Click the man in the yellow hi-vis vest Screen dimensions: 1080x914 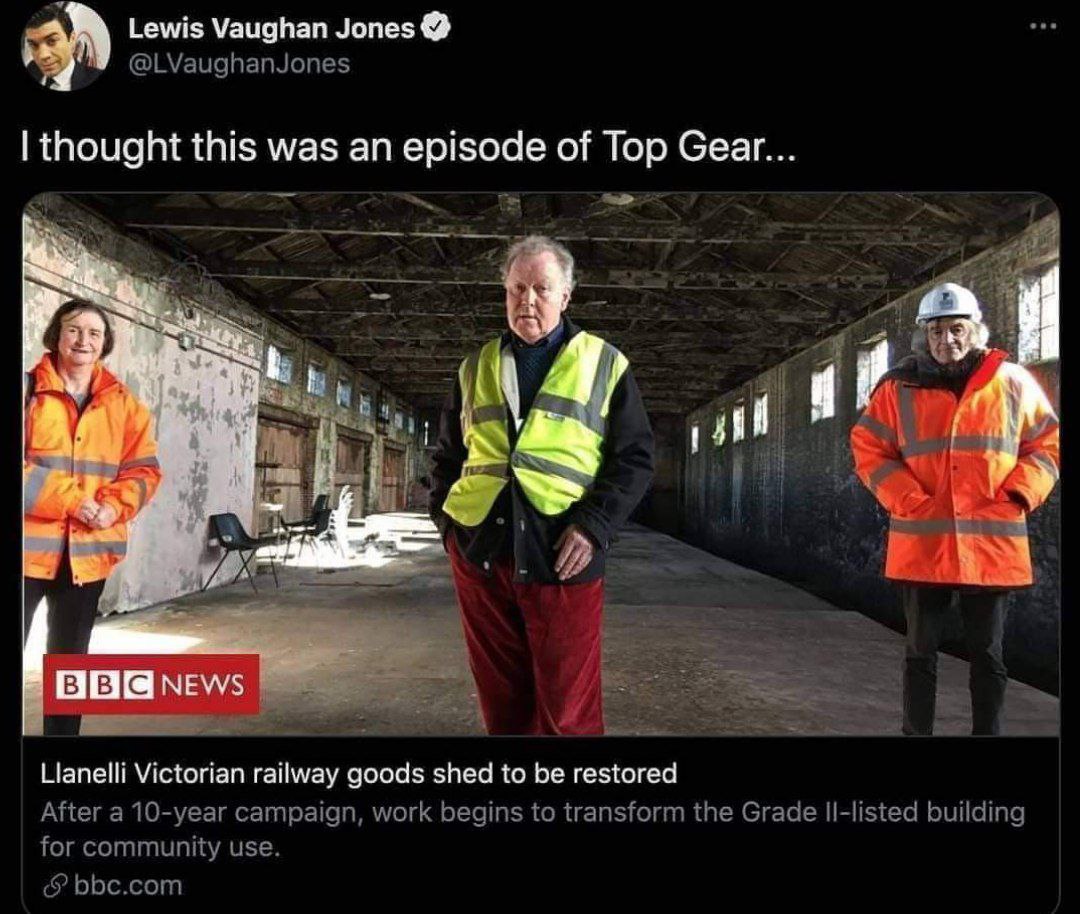[x=542, y=482]
